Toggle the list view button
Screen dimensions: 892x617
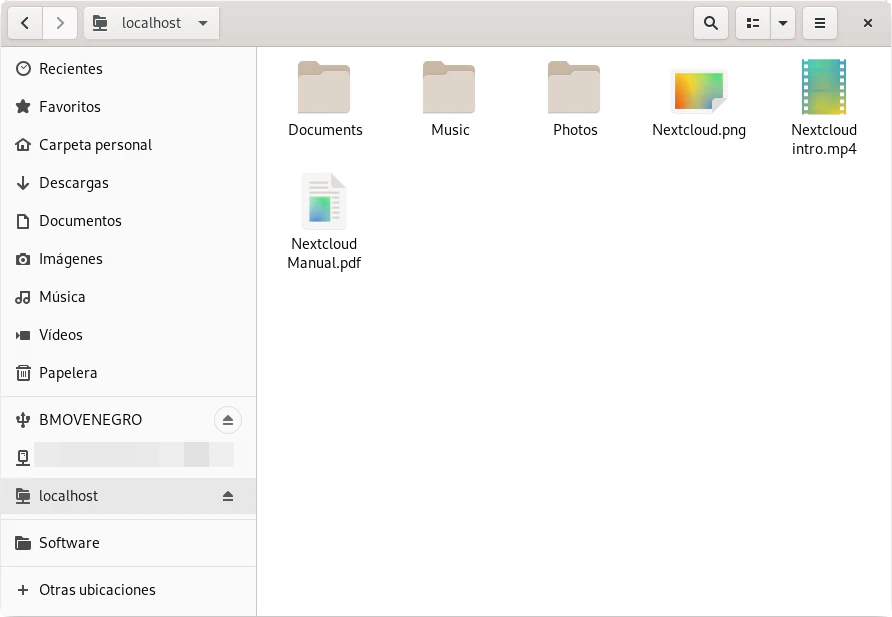pos(753,23)
